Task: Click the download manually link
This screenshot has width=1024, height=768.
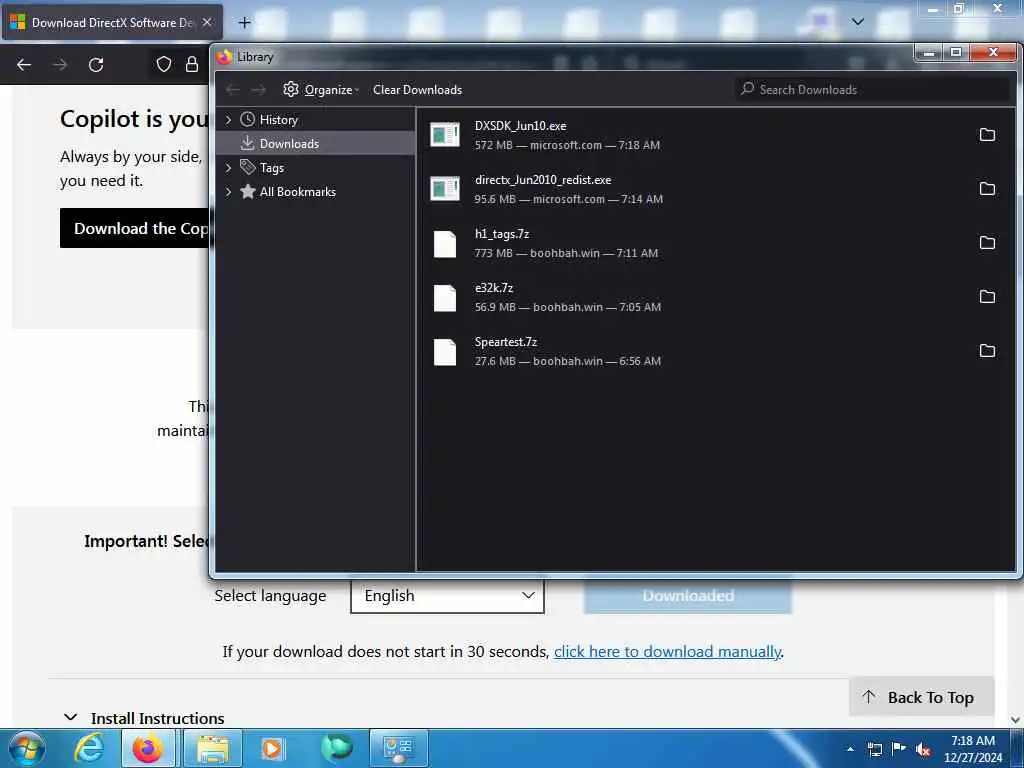Action: point(667,652)
